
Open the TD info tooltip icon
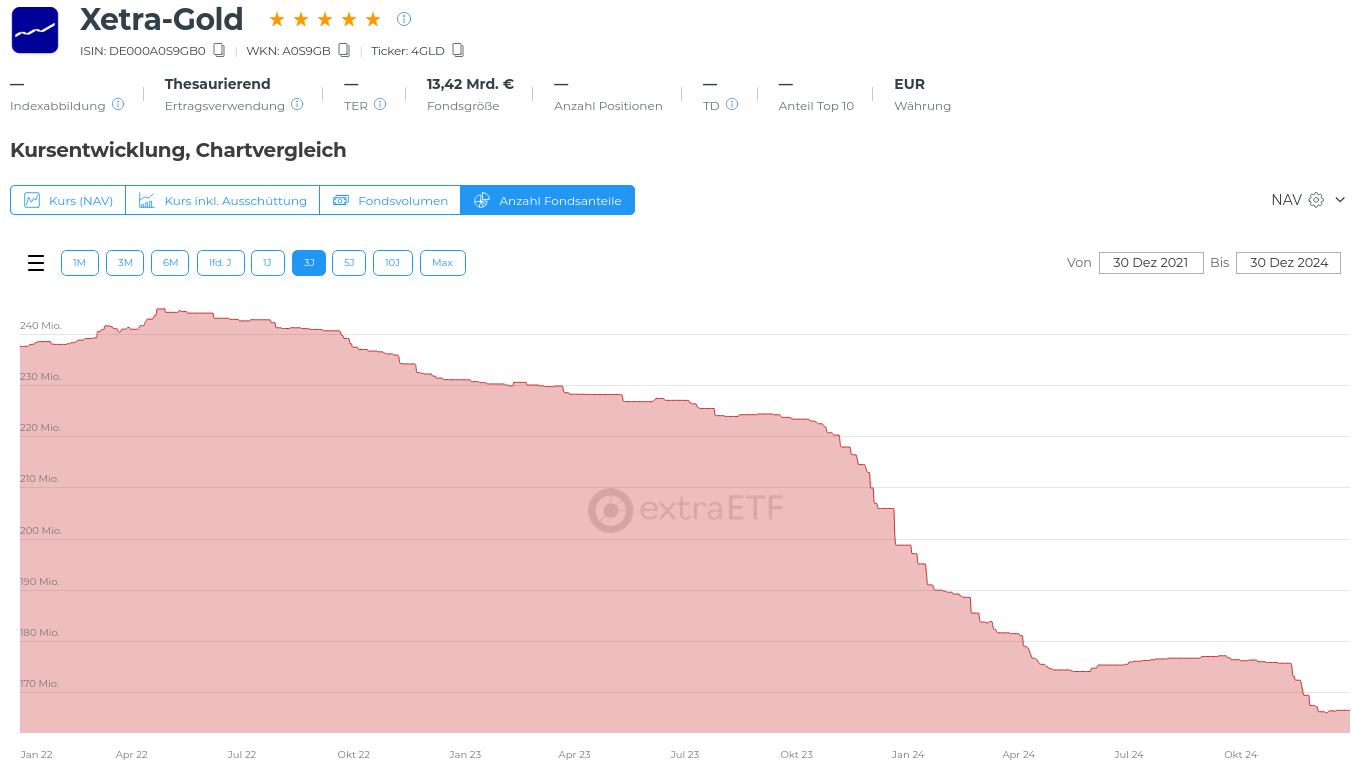coord(732,104)
